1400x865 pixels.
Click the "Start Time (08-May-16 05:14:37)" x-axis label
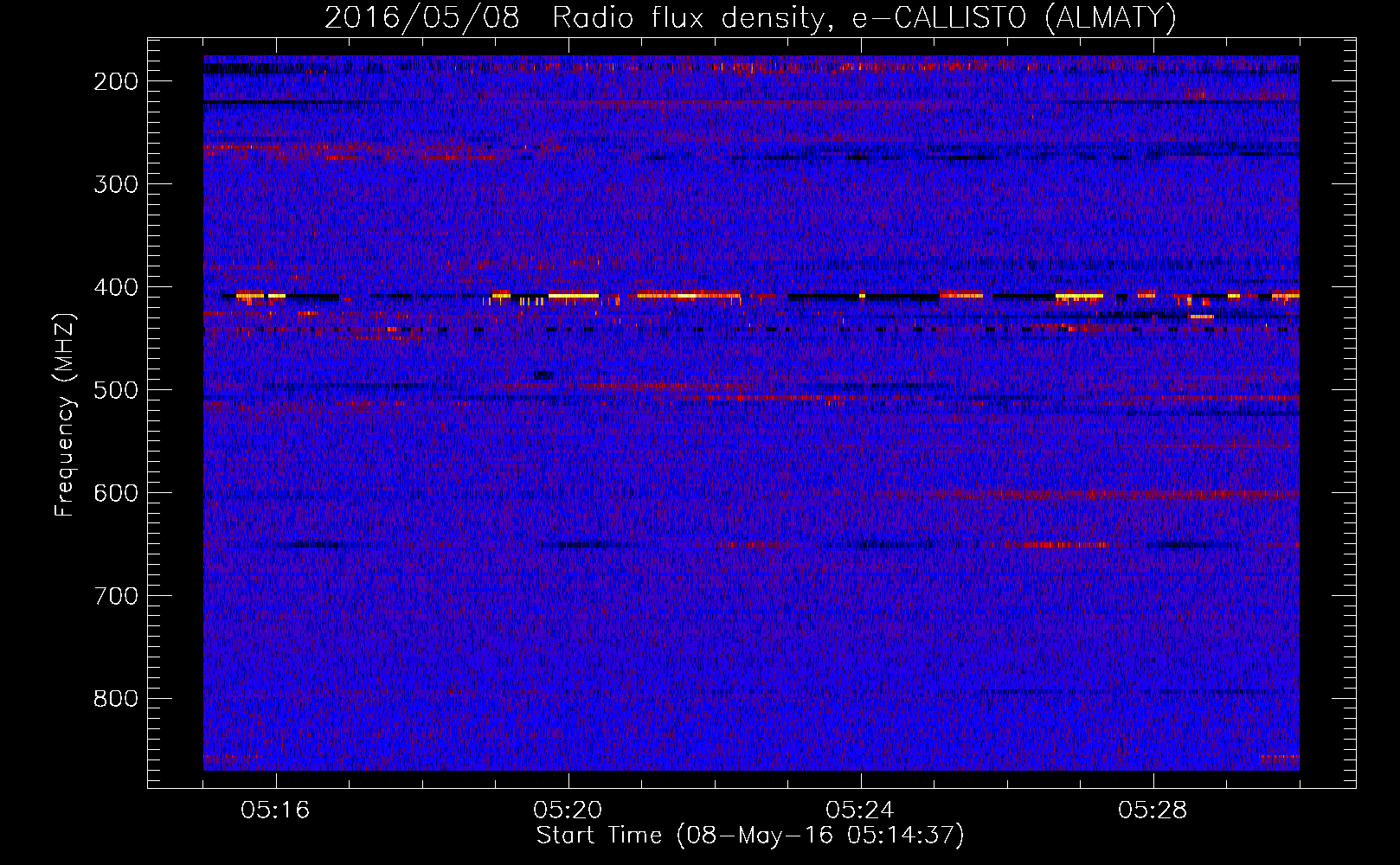[x=750, y=836]
